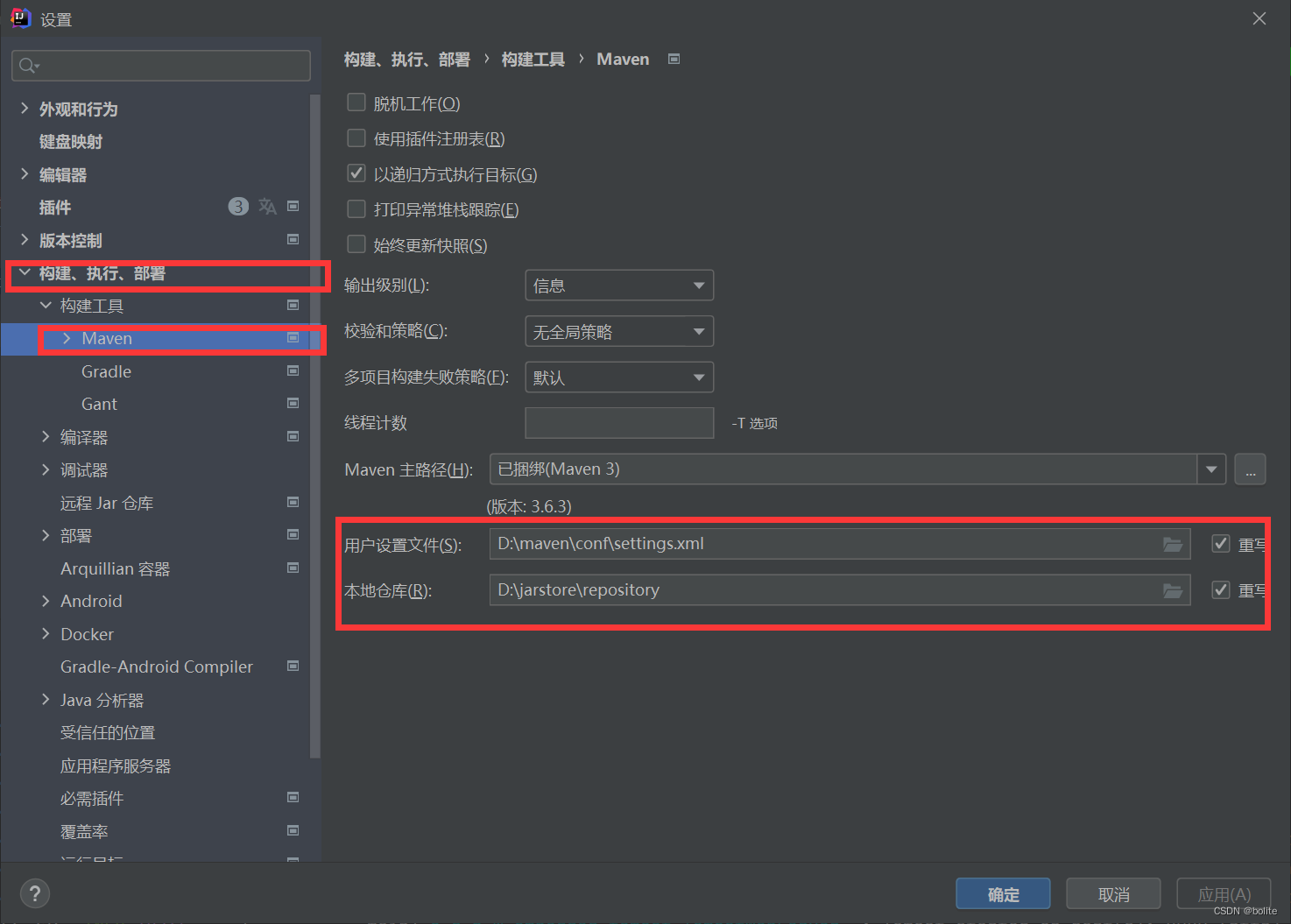Expand the Java 分析器 tree node
The image size is (1291, 924).
click(46, 700)
